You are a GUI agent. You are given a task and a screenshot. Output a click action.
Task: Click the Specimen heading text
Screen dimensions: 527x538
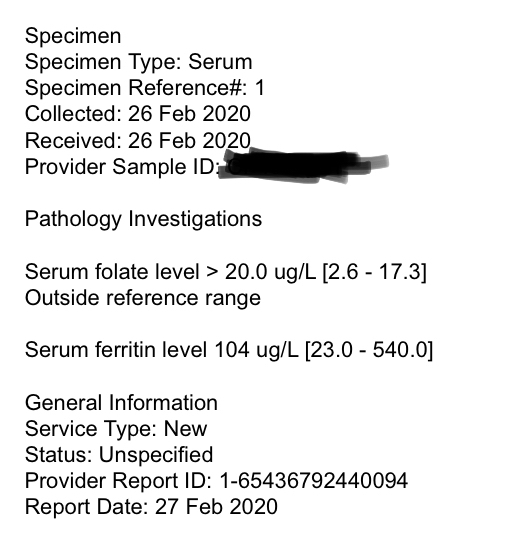[x=73, y=37]
